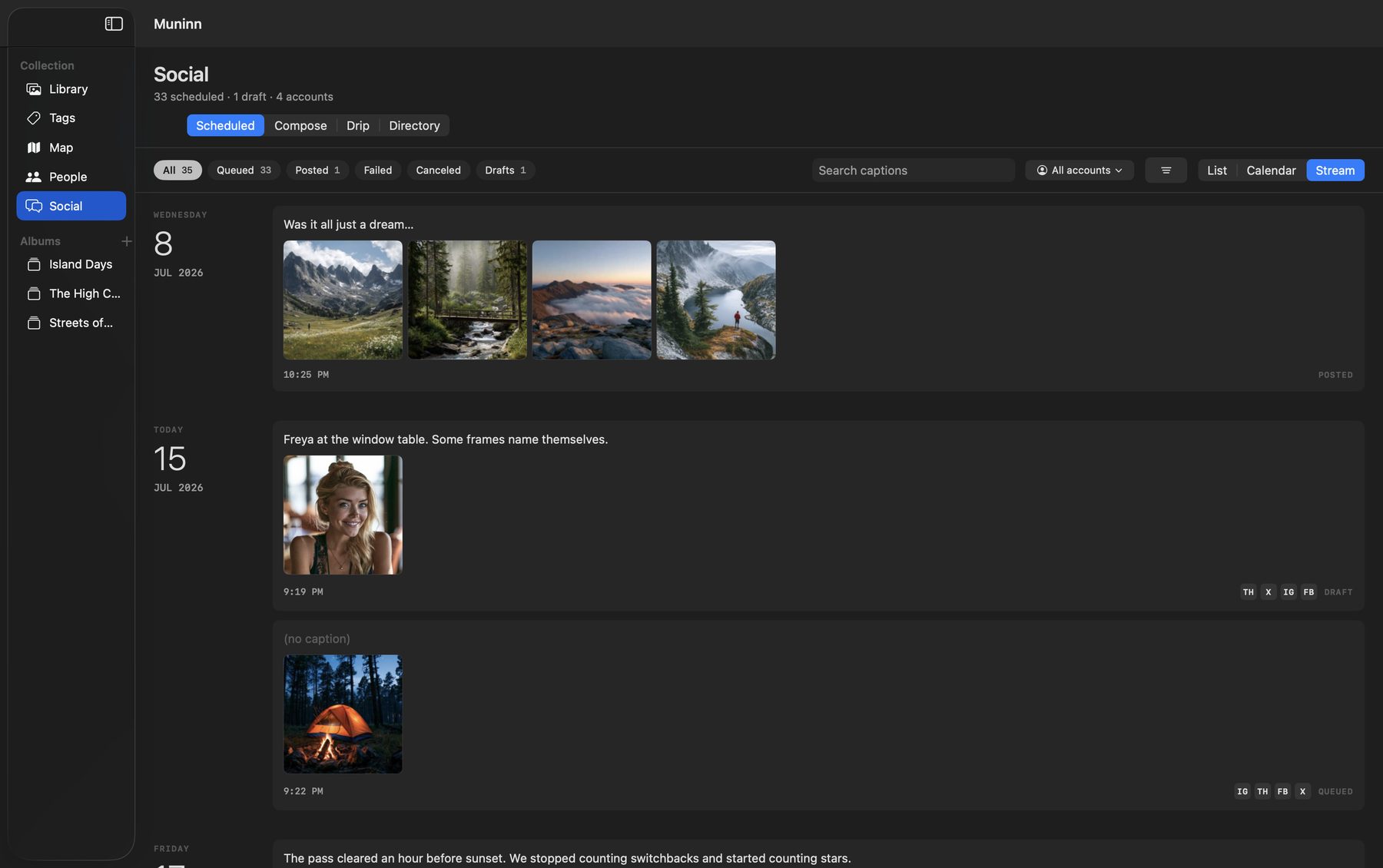Filter by Posted 1 posts
1383x868 pixels.
click(317, 170)
